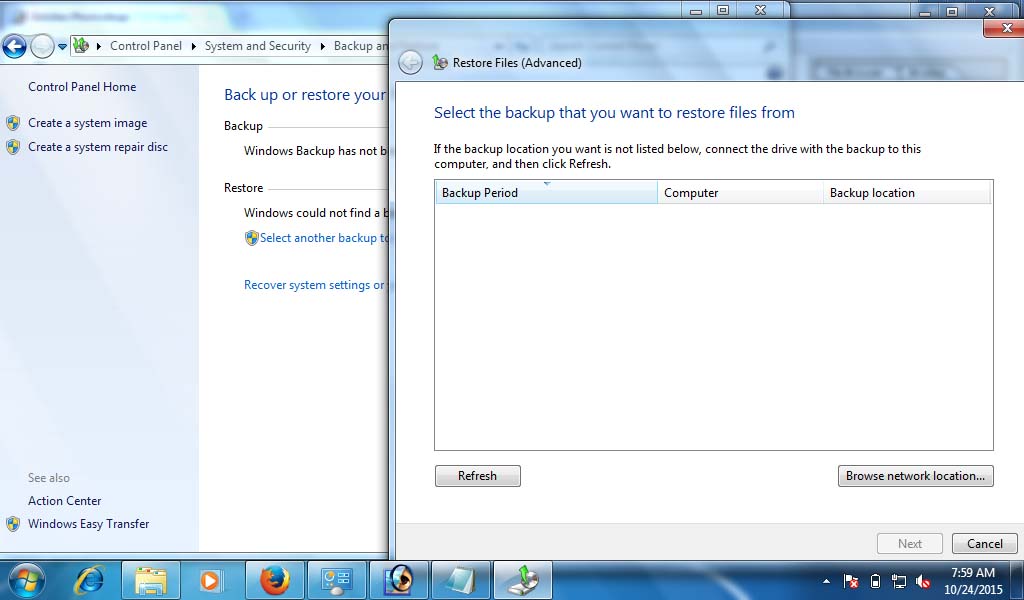Open the notepad taskbar icon
This screenshot has height=600, width=1024.
pyautogui.click(x=461, y=580)
